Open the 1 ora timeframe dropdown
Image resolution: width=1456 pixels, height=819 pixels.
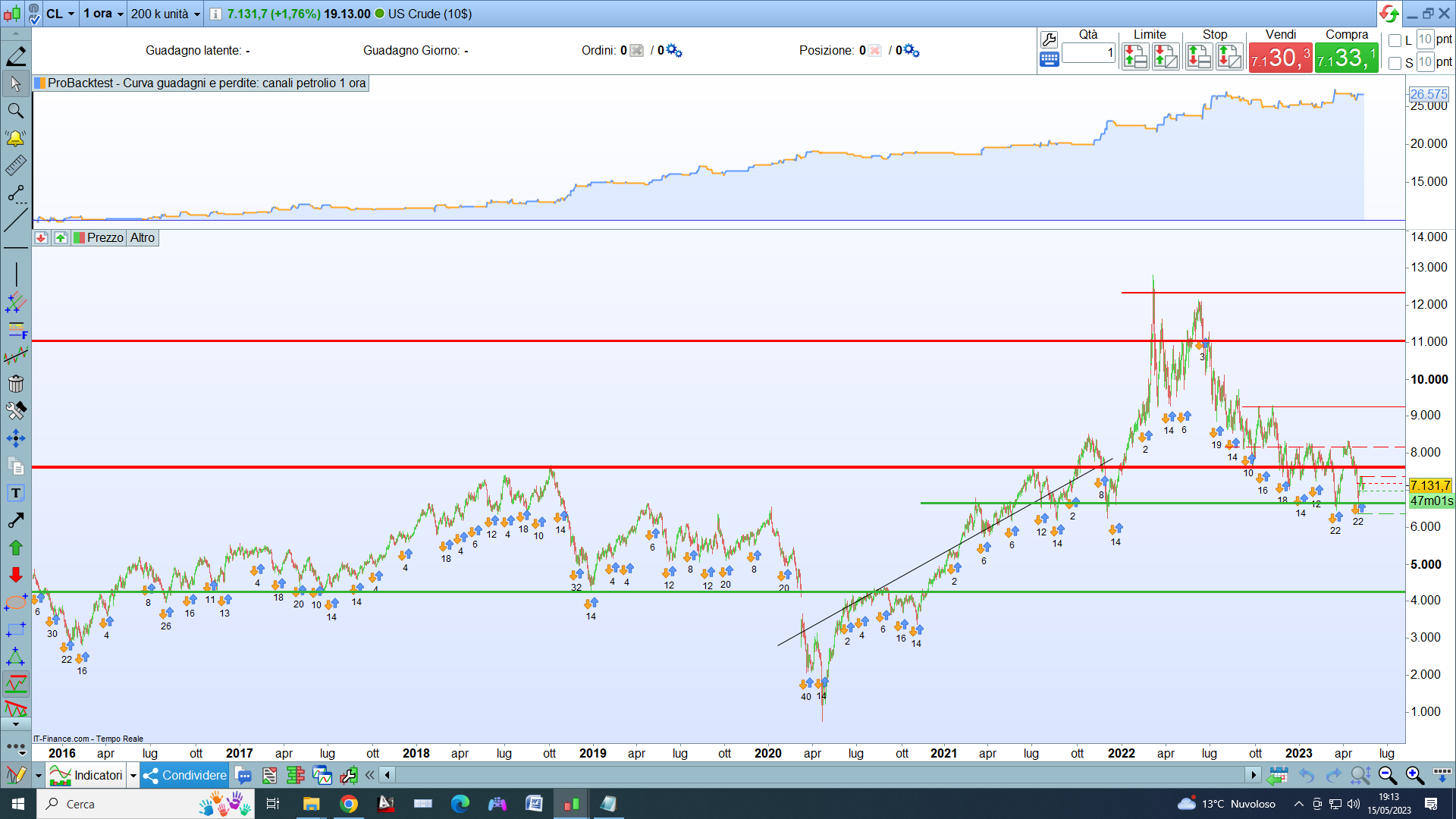tap(103, 14)
